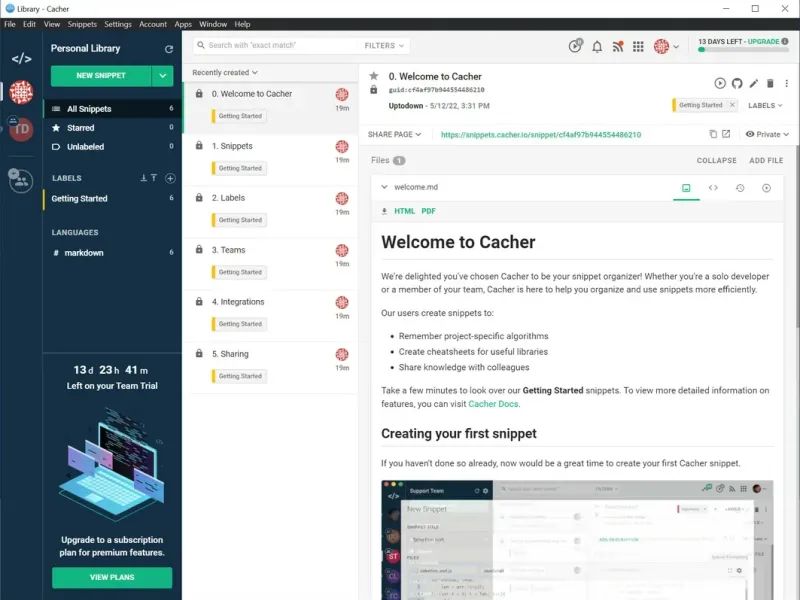Remove the Getting Started label tag
This screenshot has height=600, width=800.
click(x=732, y=105)
